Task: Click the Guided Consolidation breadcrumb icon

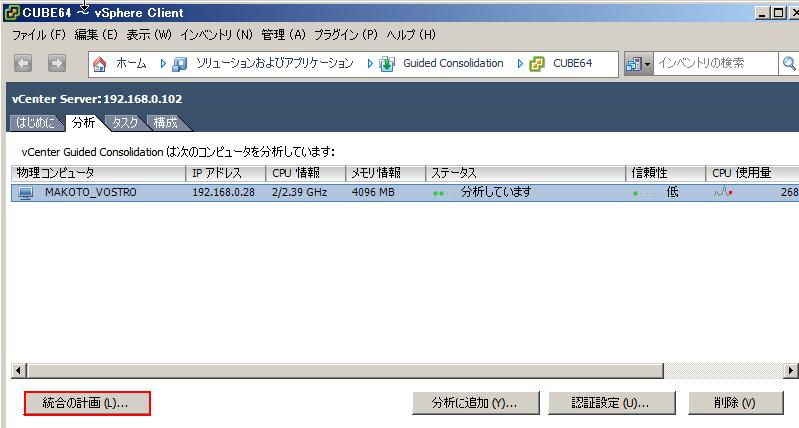Action: tap(387, 64)
